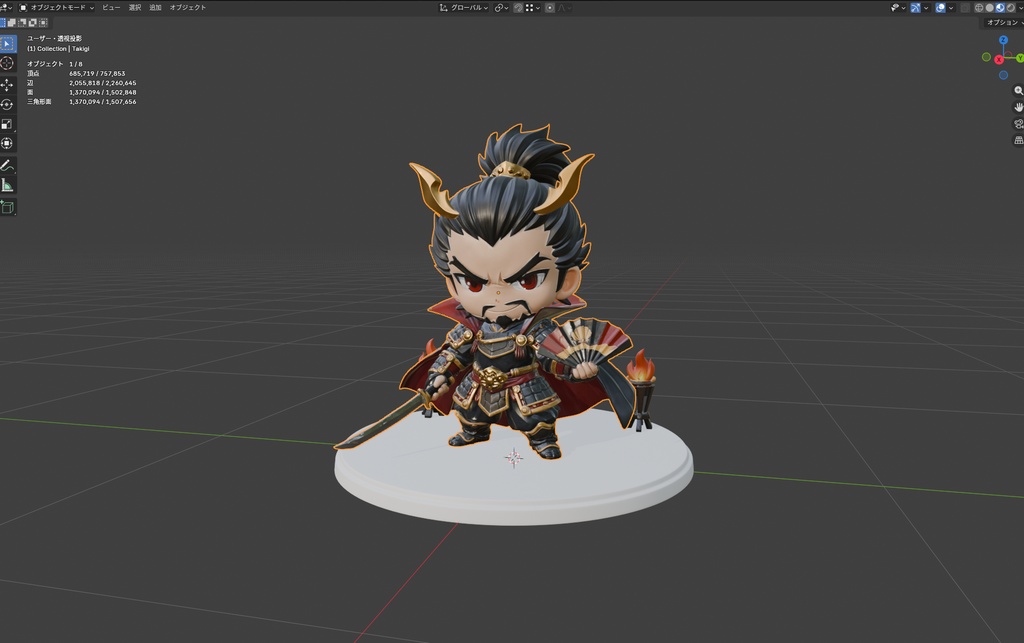Set selection mode to subtract
The width and height of the screenshot is (1024, 643).
click(x=22, y=23)
